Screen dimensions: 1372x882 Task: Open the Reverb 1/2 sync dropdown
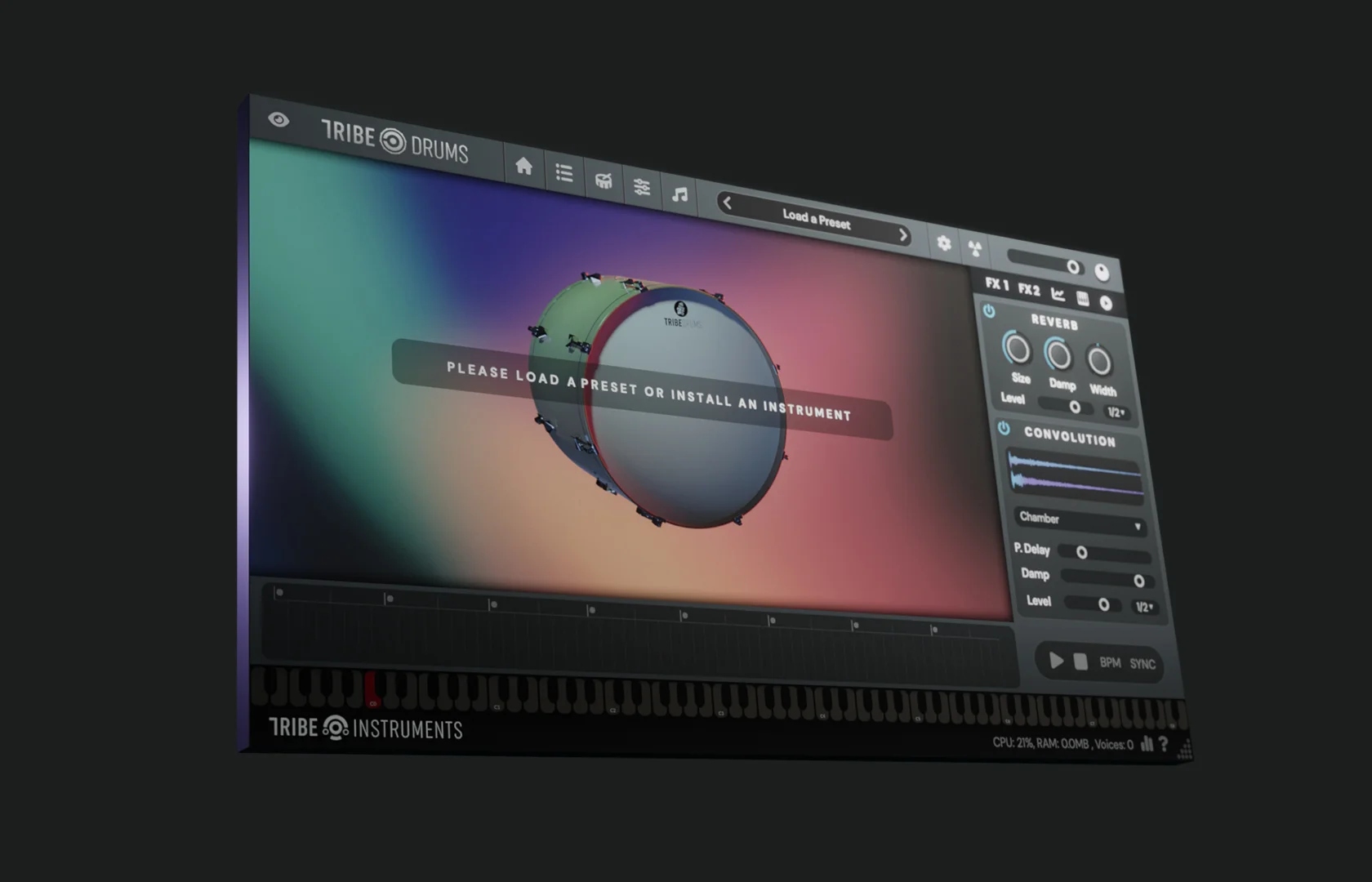click(1116, 413)
